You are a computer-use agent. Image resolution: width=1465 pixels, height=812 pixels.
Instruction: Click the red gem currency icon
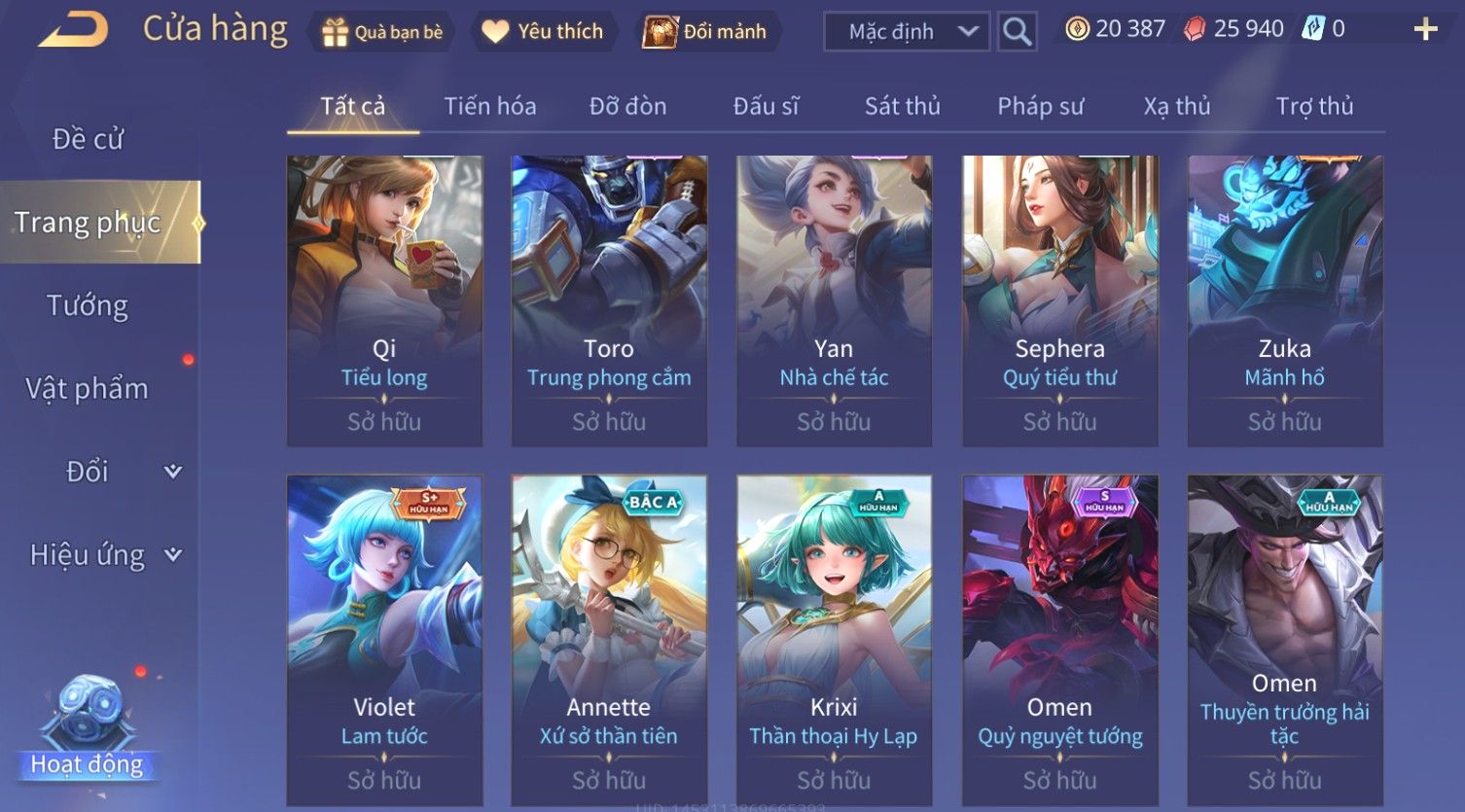click(1195, 29)
